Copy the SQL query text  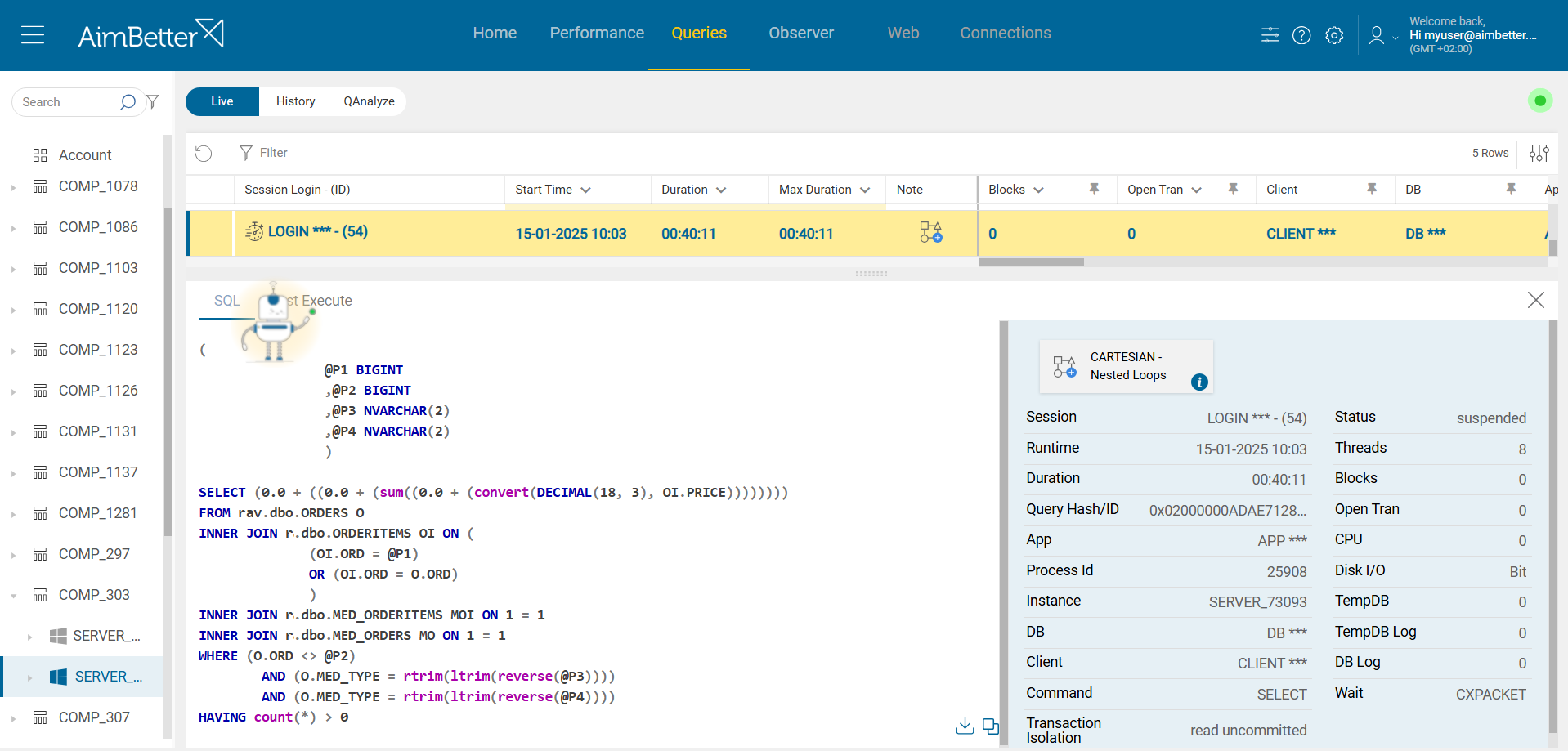click(x=991, y=726)
